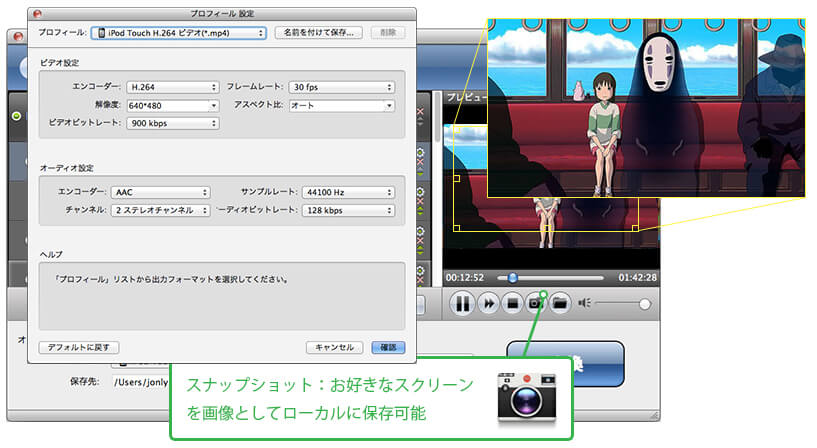Image resolution: width=817 pixels, height=448 pixels.
Task: Click the large blue convert button in main window
Action: [x=565, y=364]
